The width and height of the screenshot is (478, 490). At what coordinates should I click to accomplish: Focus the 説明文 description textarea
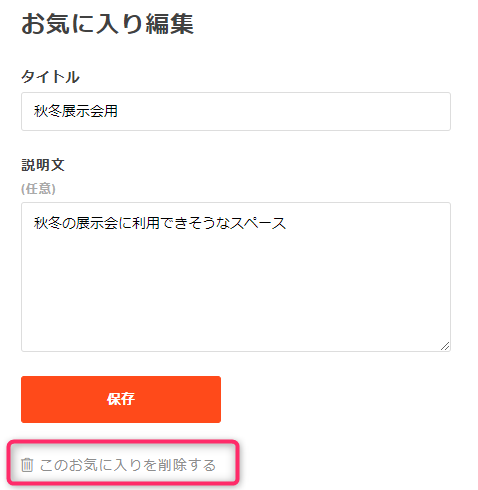tap(236, 277)
